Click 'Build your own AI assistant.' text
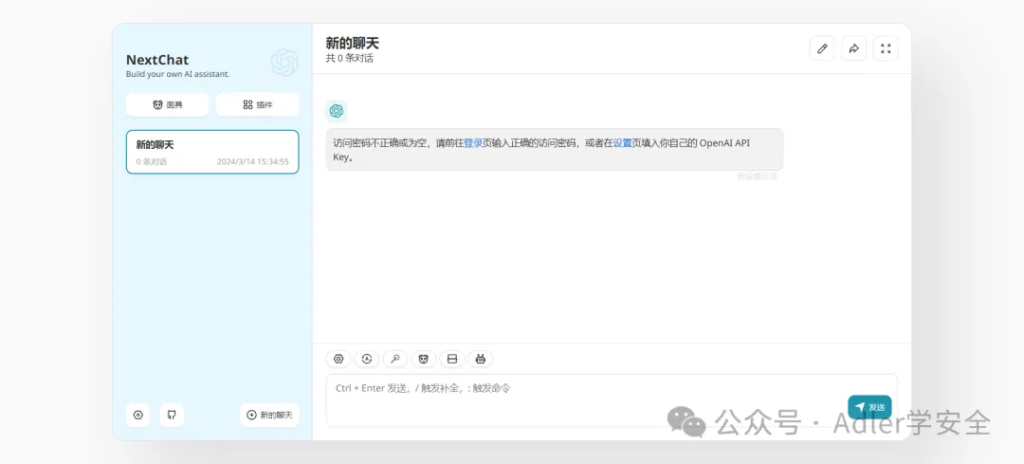 [178, 75]
